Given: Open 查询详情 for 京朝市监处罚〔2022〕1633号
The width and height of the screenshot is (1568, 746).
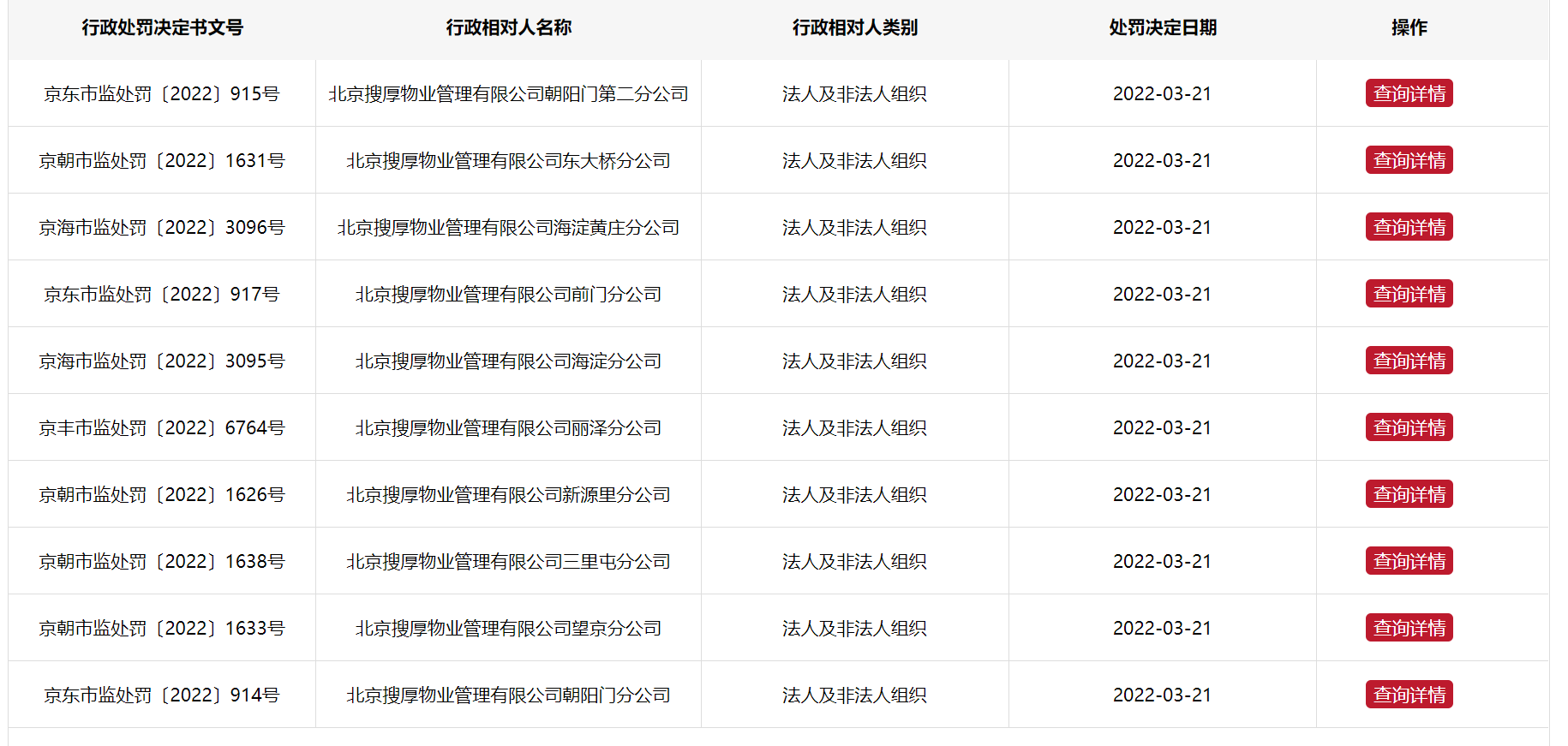Looking at the screenshot, I should pos(1409,628).
